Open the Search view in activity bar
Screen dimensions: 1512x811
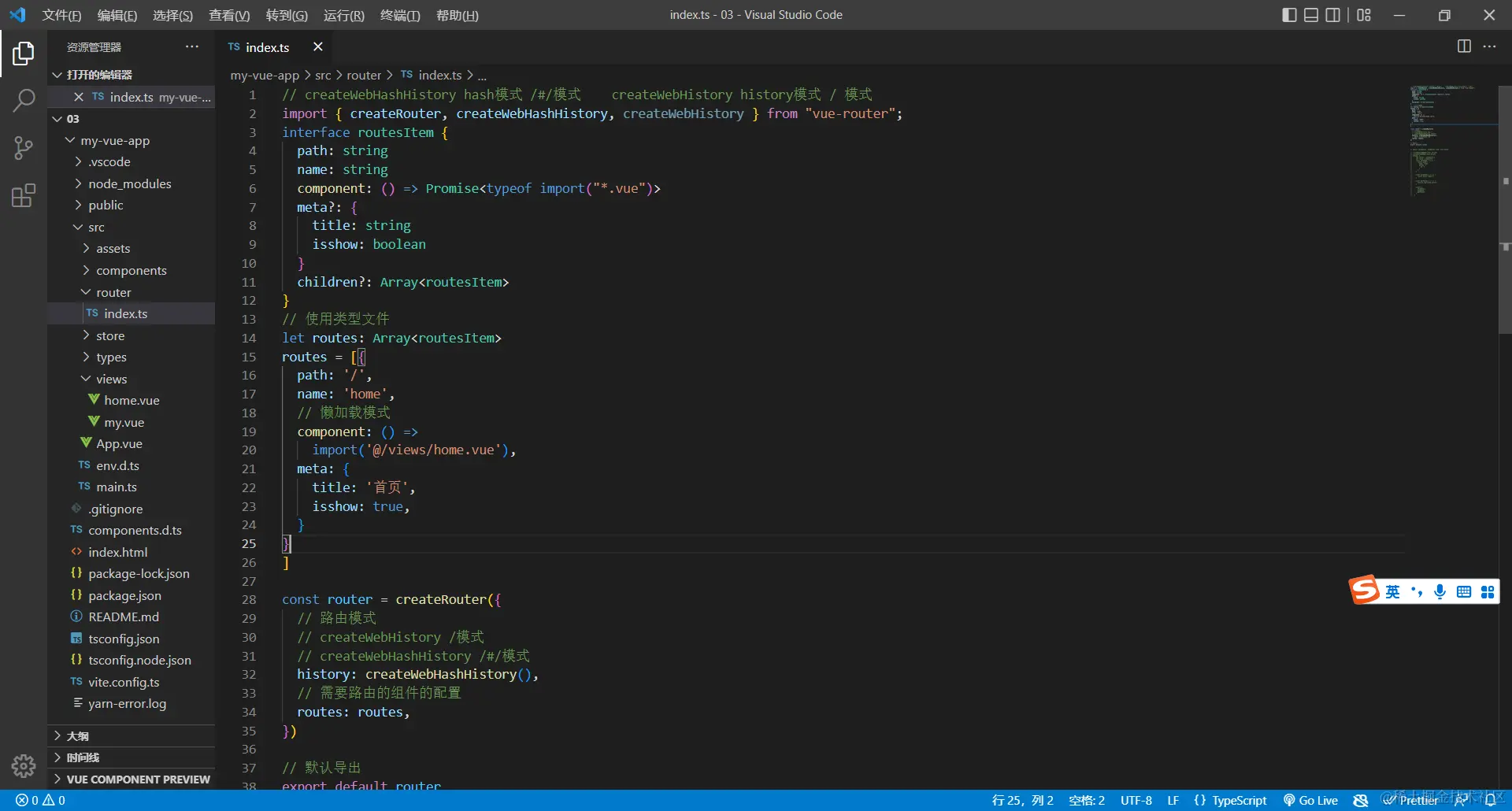pos(24,100)
